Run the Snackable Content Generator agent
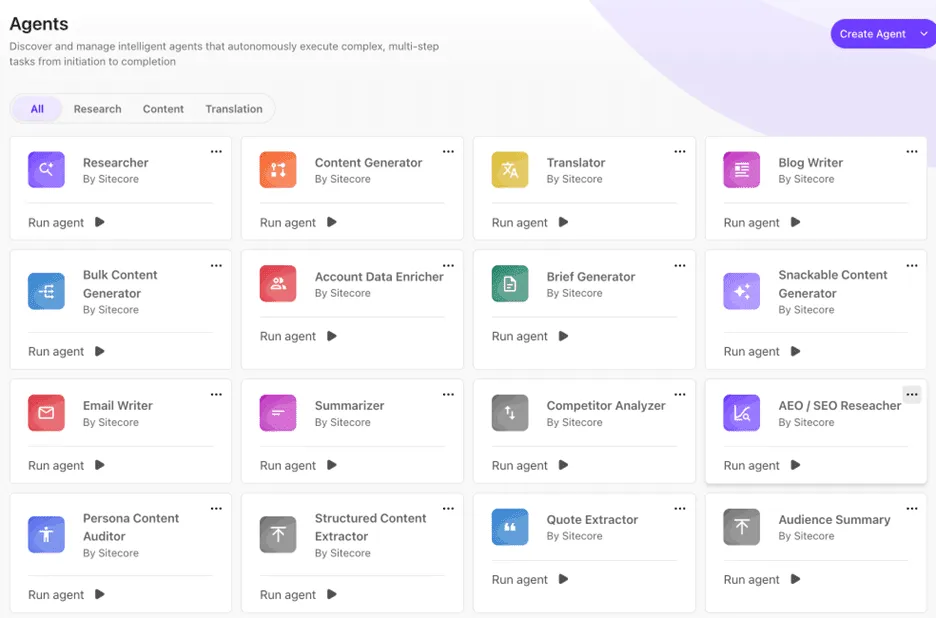Image resolution: width=936 pixels, height=618 pixels. coord(764,352)
